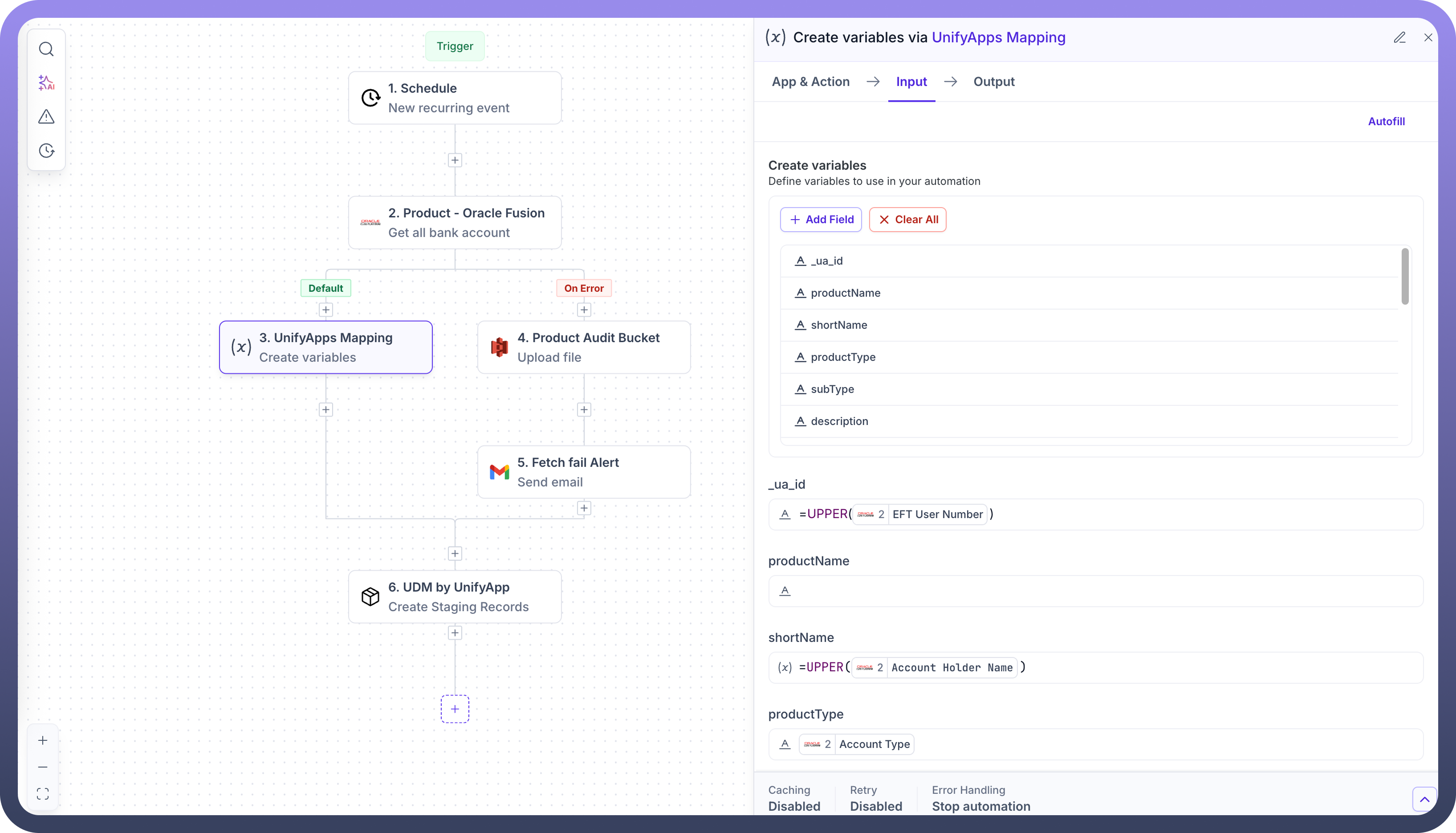Click the fit-to-screen canvas icon
1456x833 pixels.
(43, 793)
